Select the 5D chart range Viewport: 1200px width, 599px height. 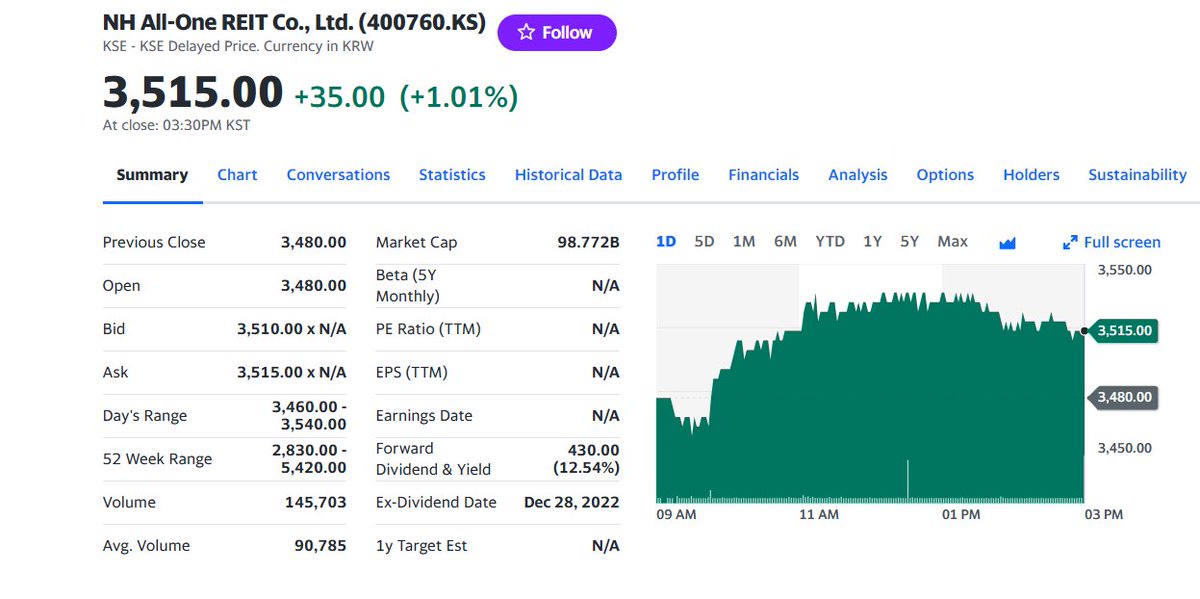click(704, 242)
